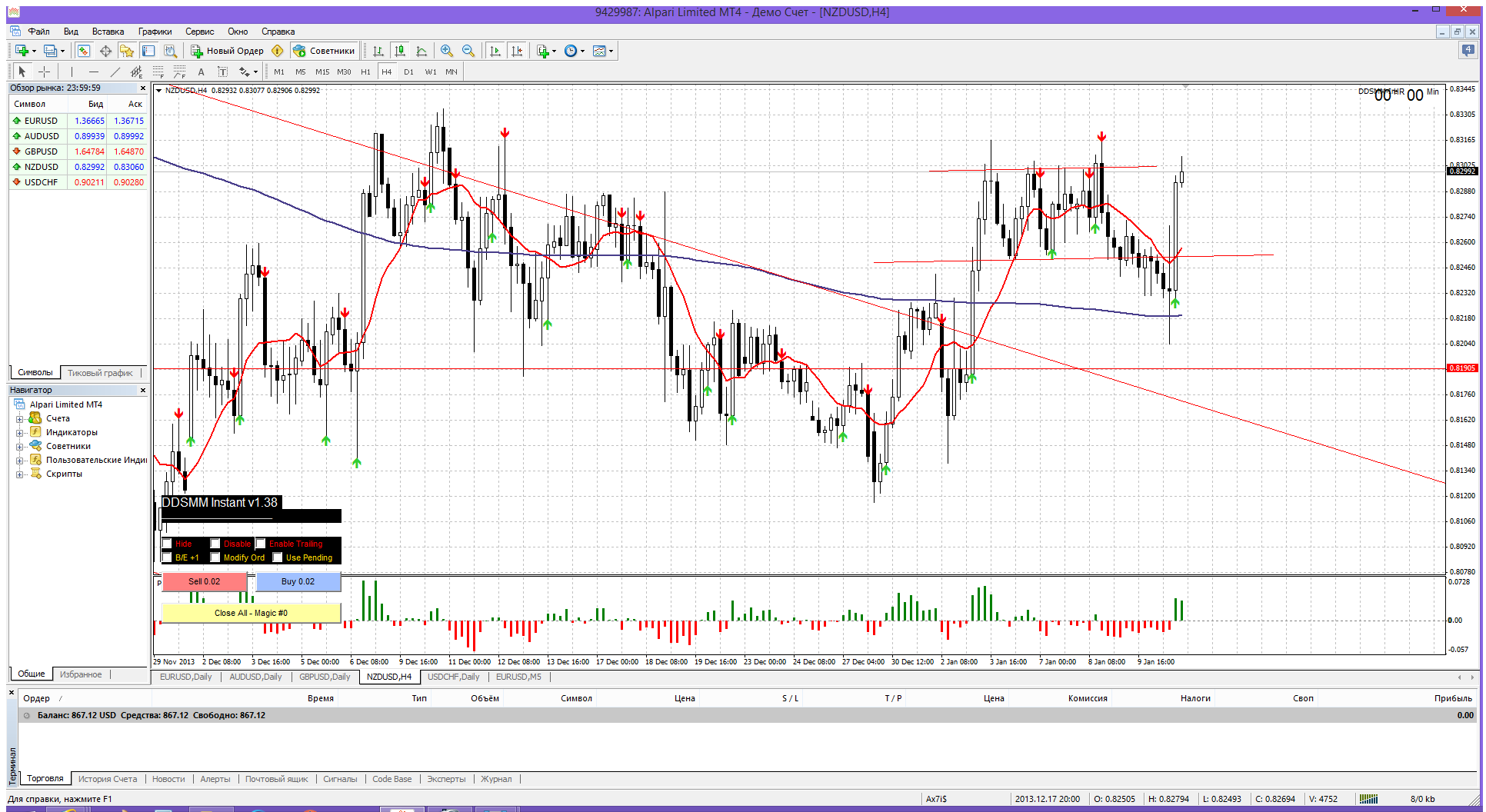This screenshot has height=812, width=1486.
Task: Select the arrow Cursor tool
Action: (x=22, y=72)
